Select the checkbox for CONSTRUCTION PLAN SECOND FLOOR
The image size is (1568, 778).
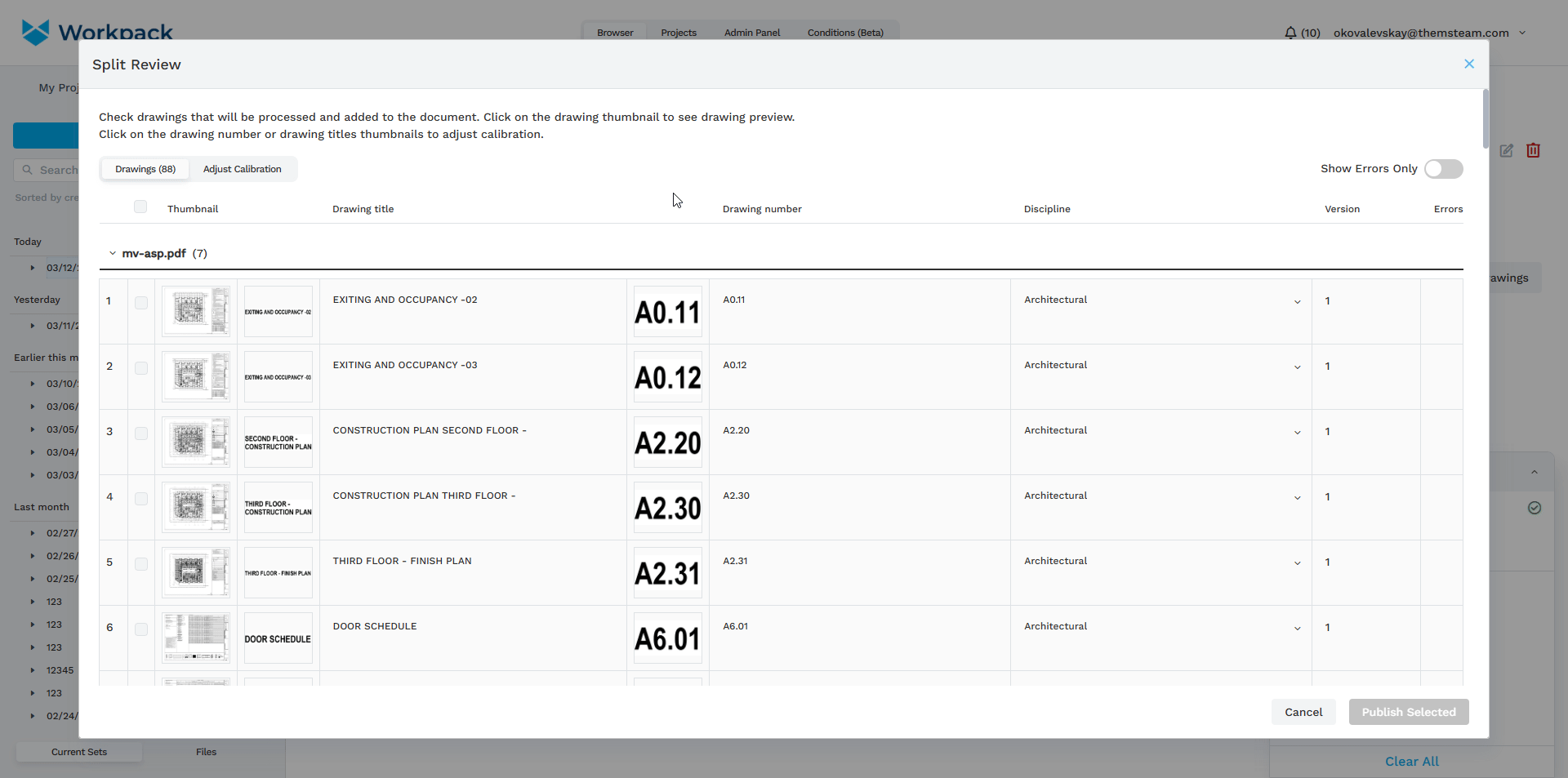point(140,433)
